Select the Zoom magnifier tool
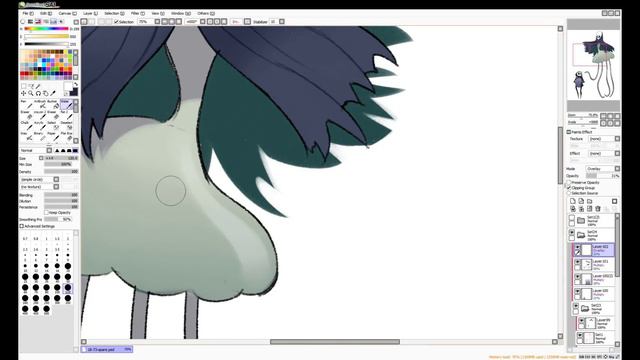This screenshot has width=640, height=360. [31, 93]
